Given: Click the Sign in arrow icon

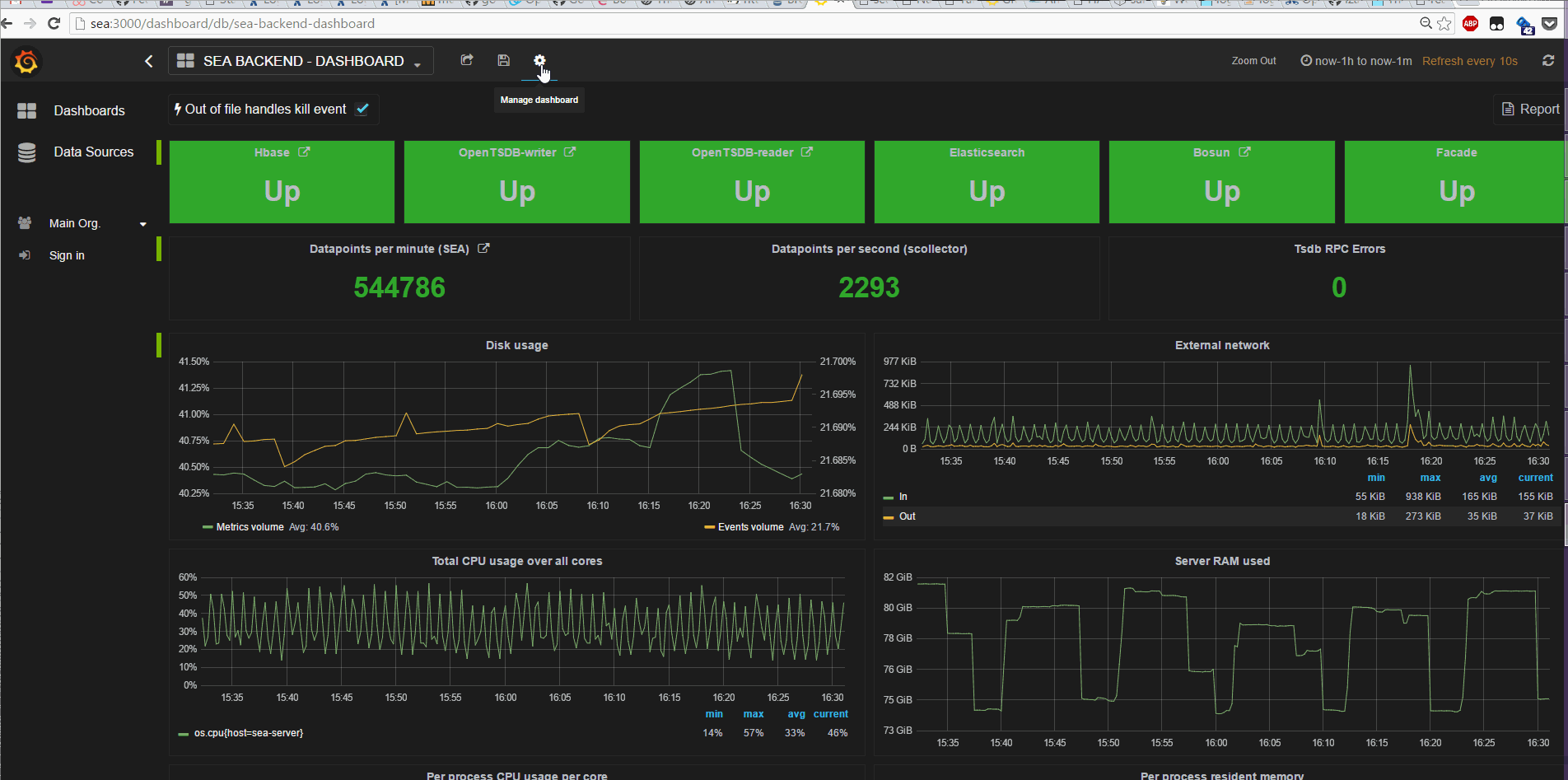Looking at the screenshot, I should 25,255.
